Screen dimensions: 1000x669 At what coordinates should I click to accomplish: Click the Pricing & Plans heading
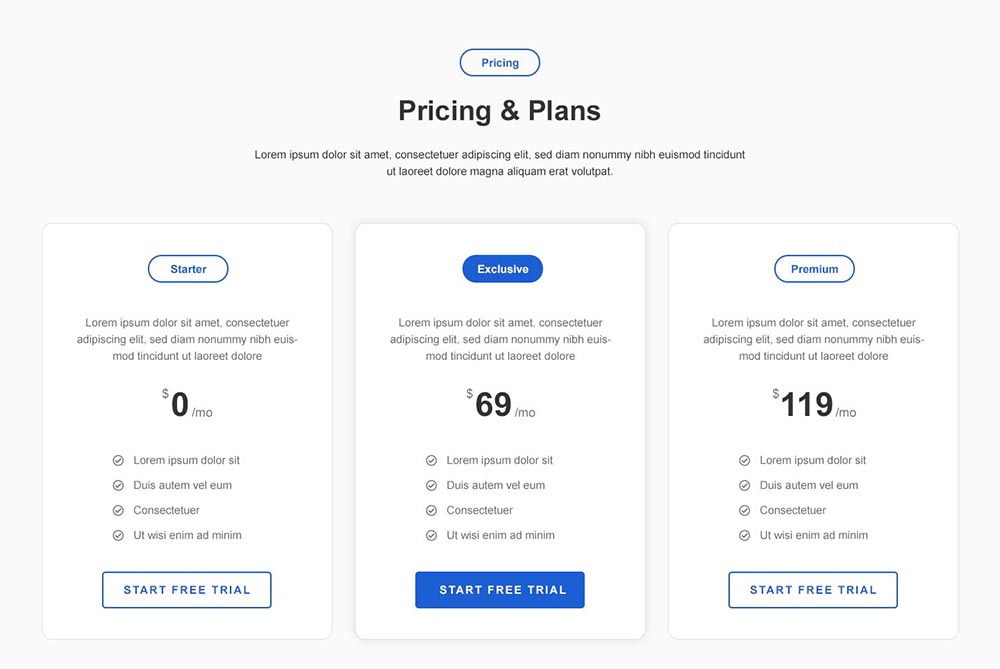(499, 111)
